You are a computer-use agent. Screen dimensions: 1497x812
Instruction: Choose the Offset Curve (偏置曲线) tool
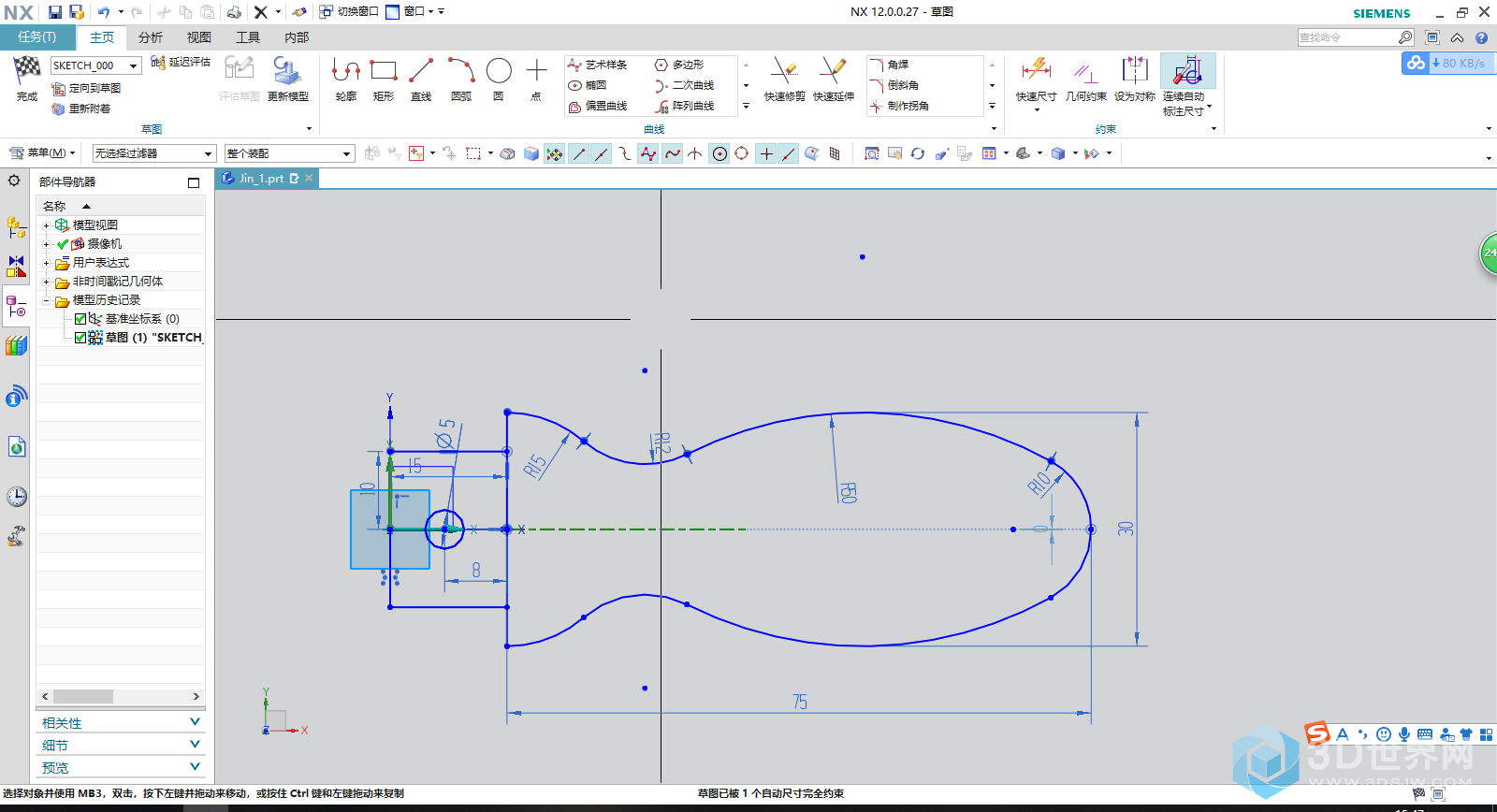(598, 106)
